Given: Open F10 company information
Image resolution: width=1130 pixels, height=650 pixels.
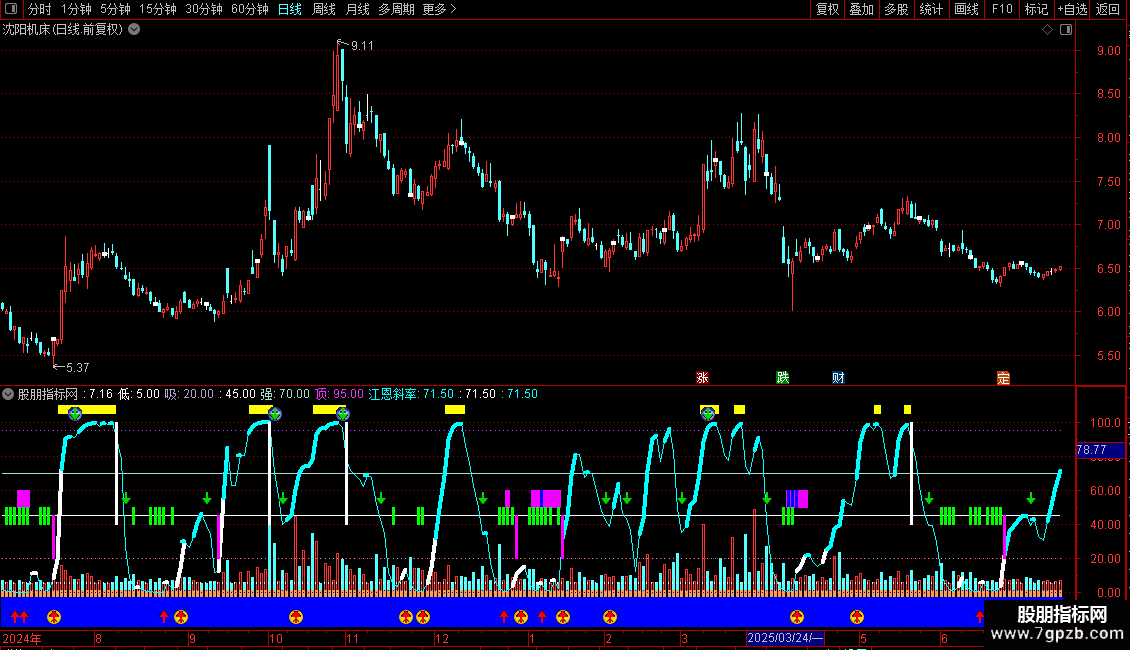Looking at the screenshot, I should 1002,9.
